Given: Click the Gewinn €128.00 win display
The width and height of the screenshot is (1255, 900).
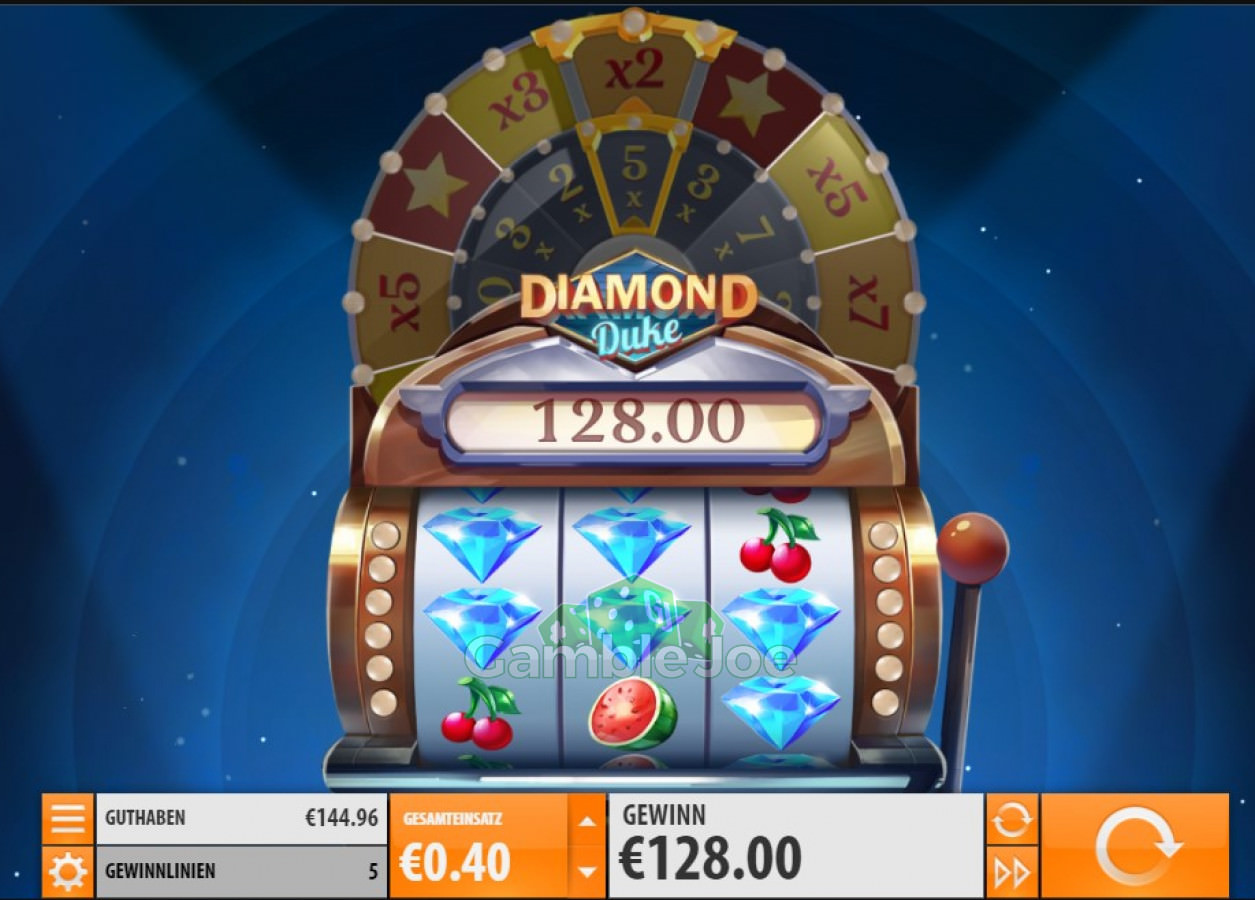Looking at the screenshot, I should [x=796, y=845].
